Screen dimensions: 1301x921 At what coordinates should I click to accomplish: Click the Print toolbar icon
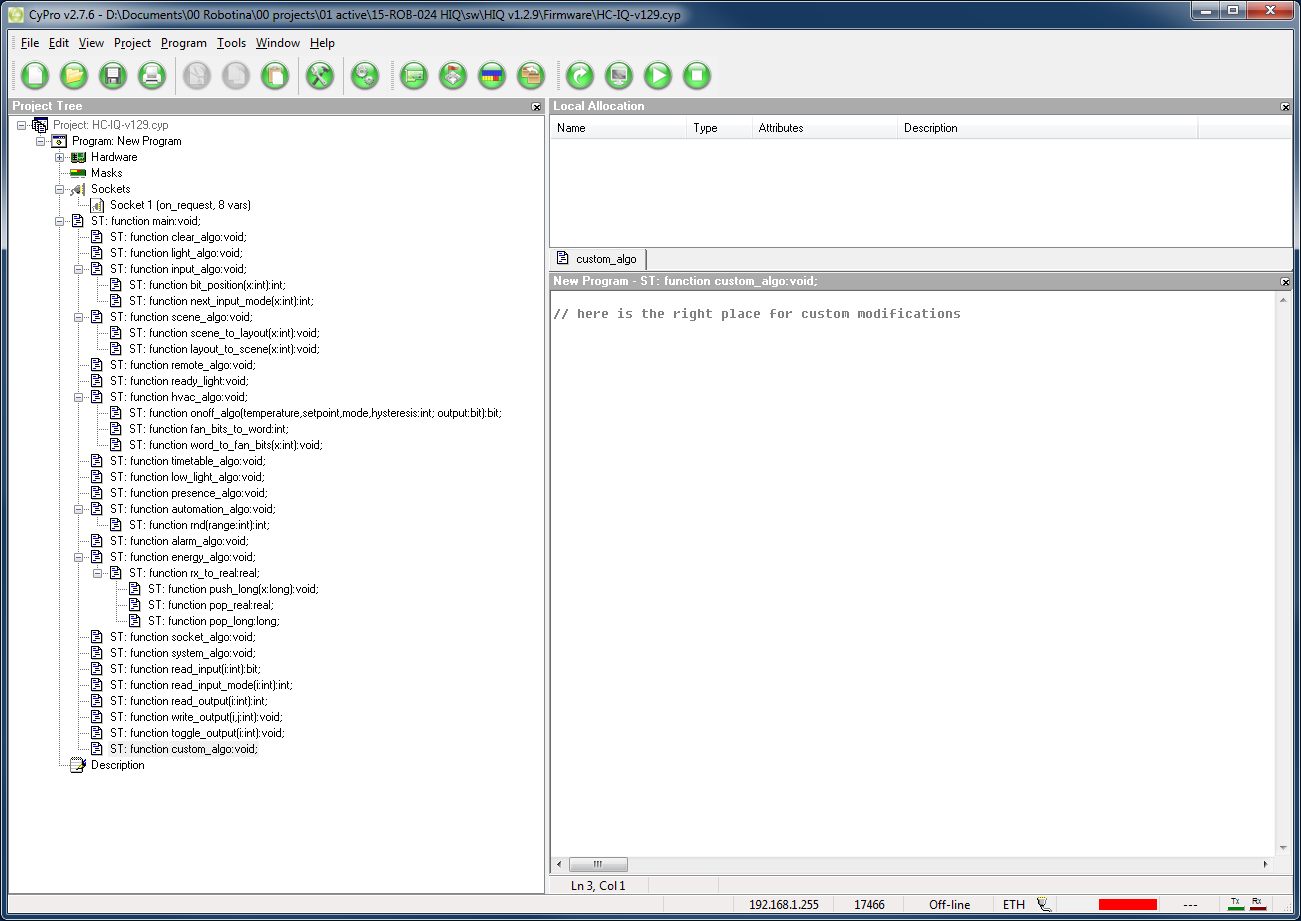151,75
